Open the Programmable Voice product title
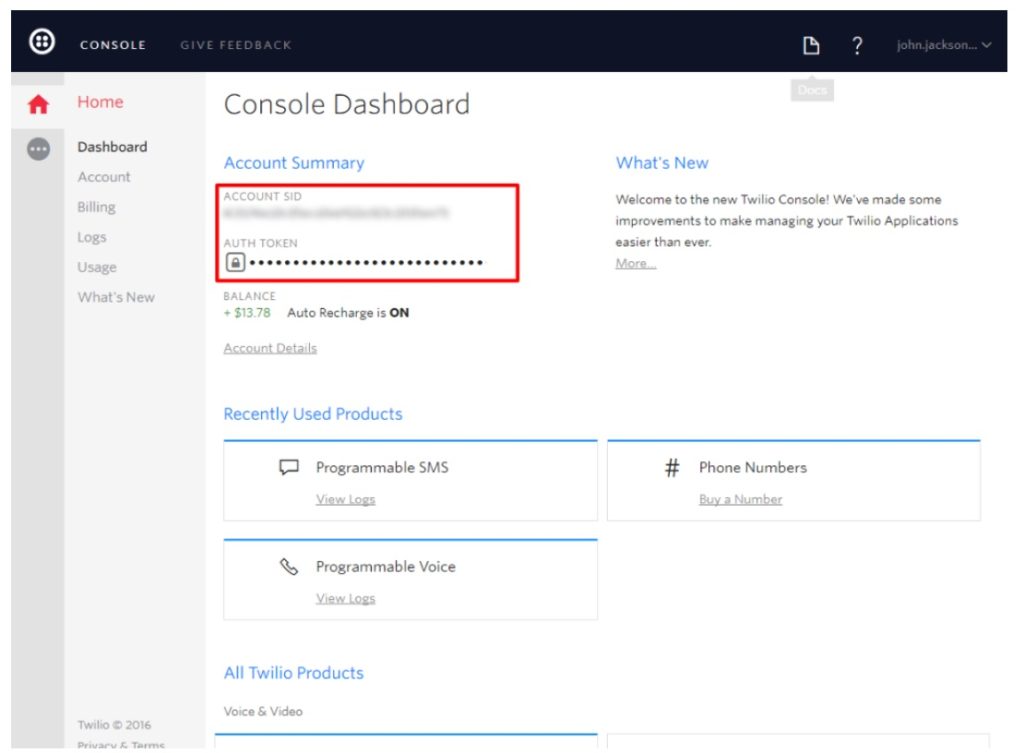The image size is (1024, 753). coord(386,567)
